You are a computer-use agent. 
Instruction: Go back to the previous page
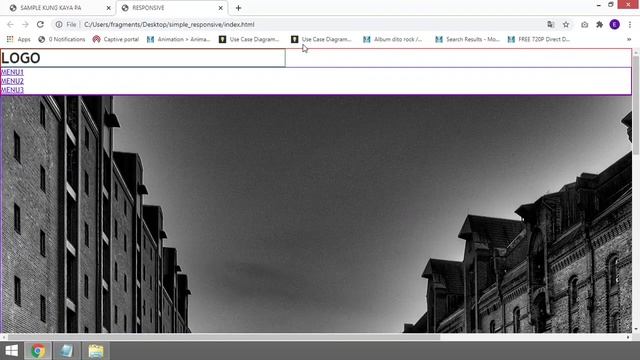[x=10, y=24]
